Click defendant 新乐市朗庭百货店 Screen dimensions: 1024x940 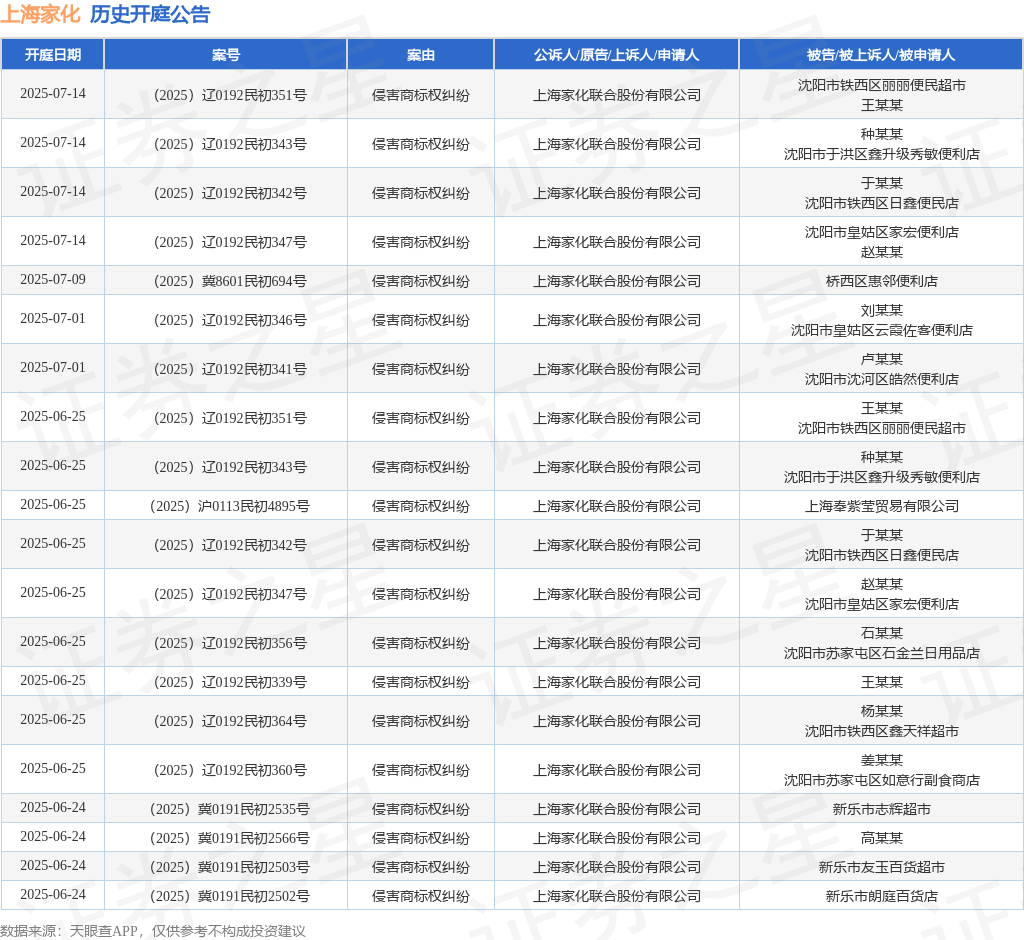882,896
